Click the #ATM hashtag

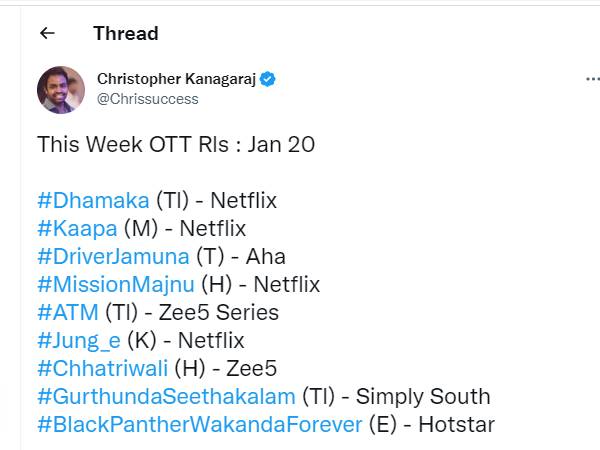pos(68,312)
